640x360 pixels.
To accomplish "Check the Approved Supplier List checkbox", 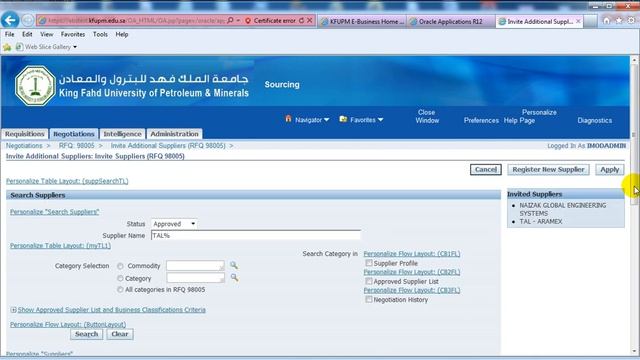I will tap(369, 281).
